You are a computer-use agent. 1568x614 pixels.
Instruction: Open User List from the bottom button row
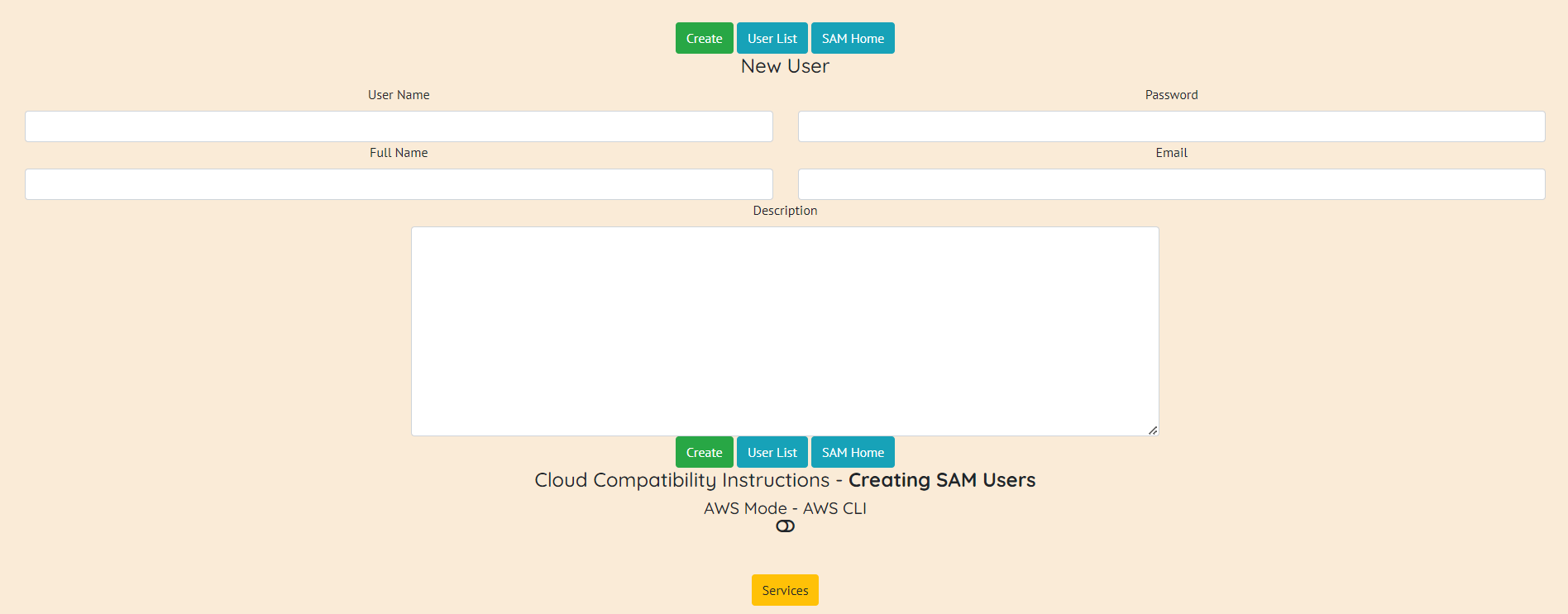point(772,452)
